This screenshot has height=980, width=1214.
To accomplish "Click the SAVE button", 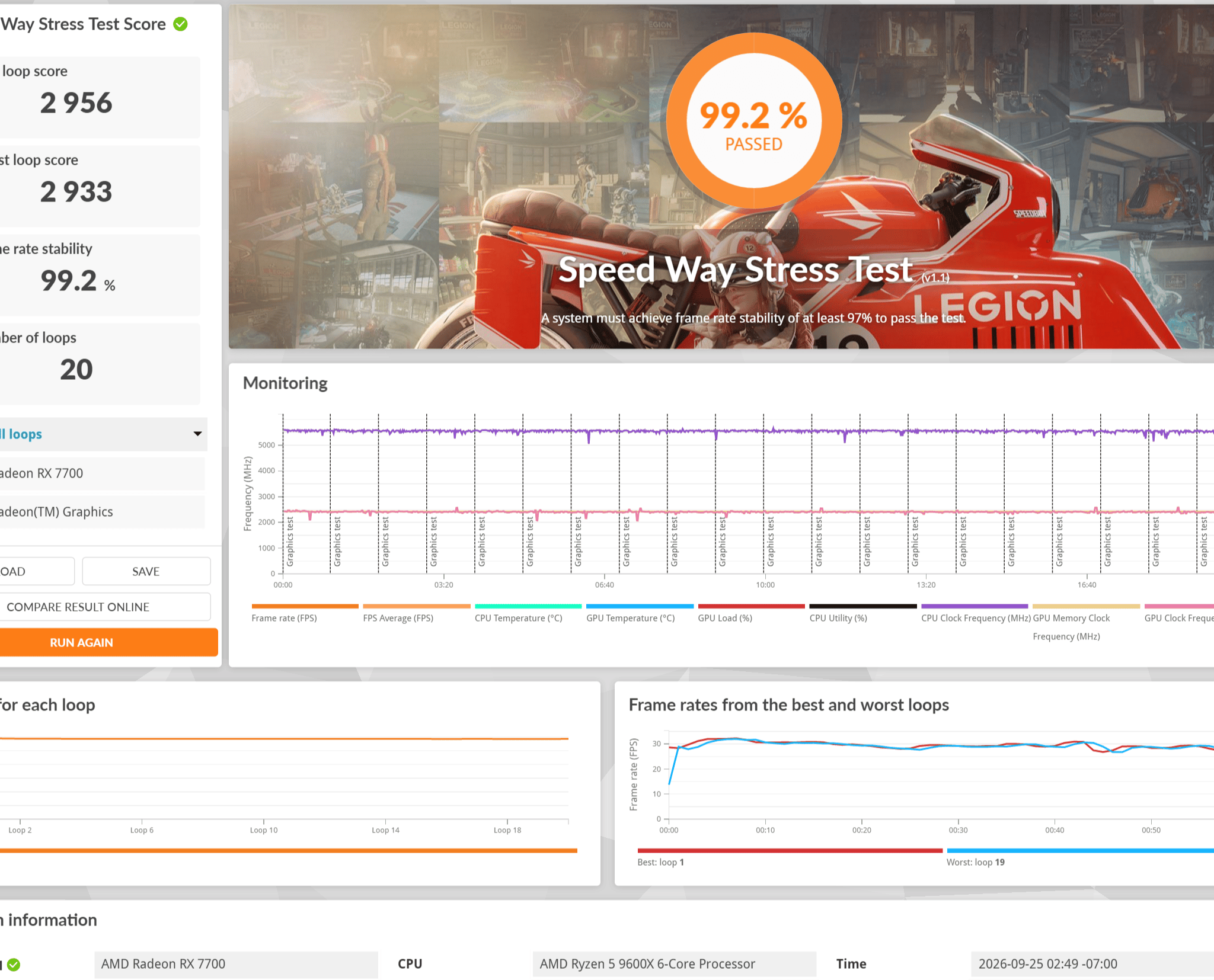I will click(x=146, y=571).
